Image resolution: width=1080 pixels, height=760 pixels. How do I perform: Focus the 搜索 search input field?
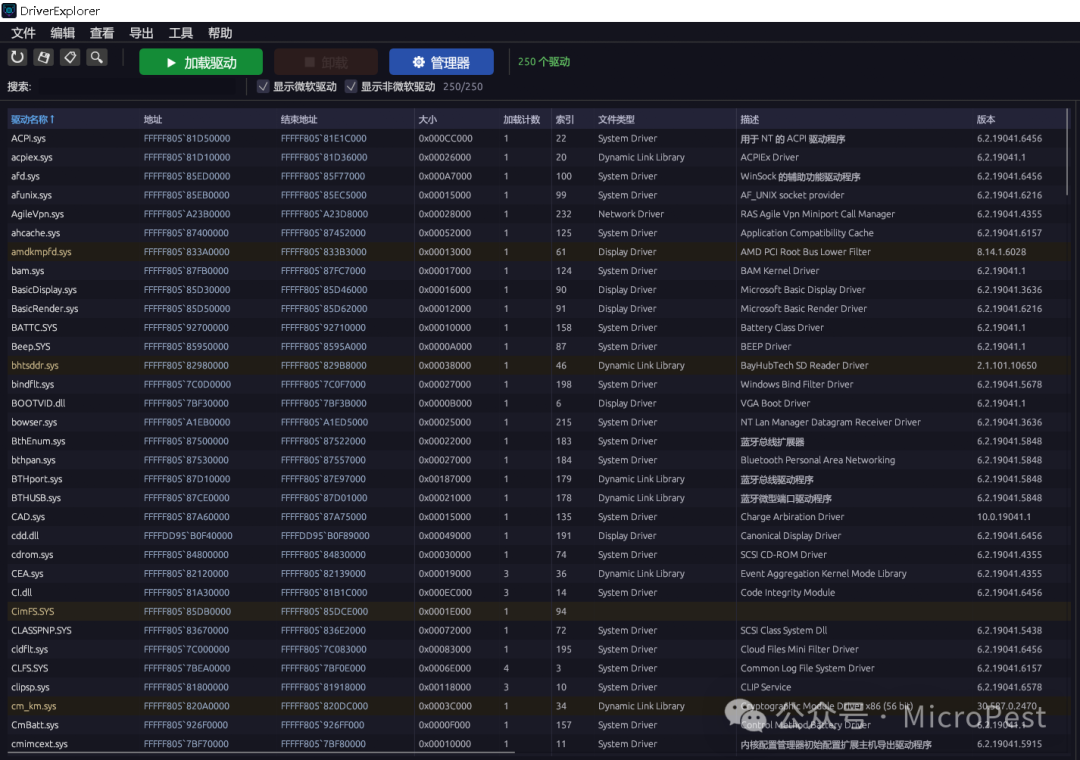pyautogui.click(x=140, y=87)
